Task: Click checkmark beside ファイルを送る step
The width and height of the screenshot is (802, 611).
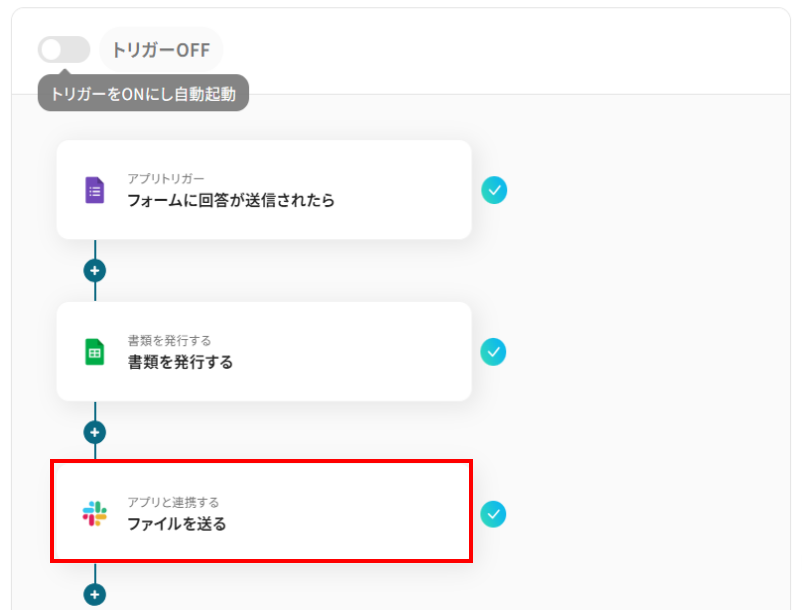Action: point(493,514)
